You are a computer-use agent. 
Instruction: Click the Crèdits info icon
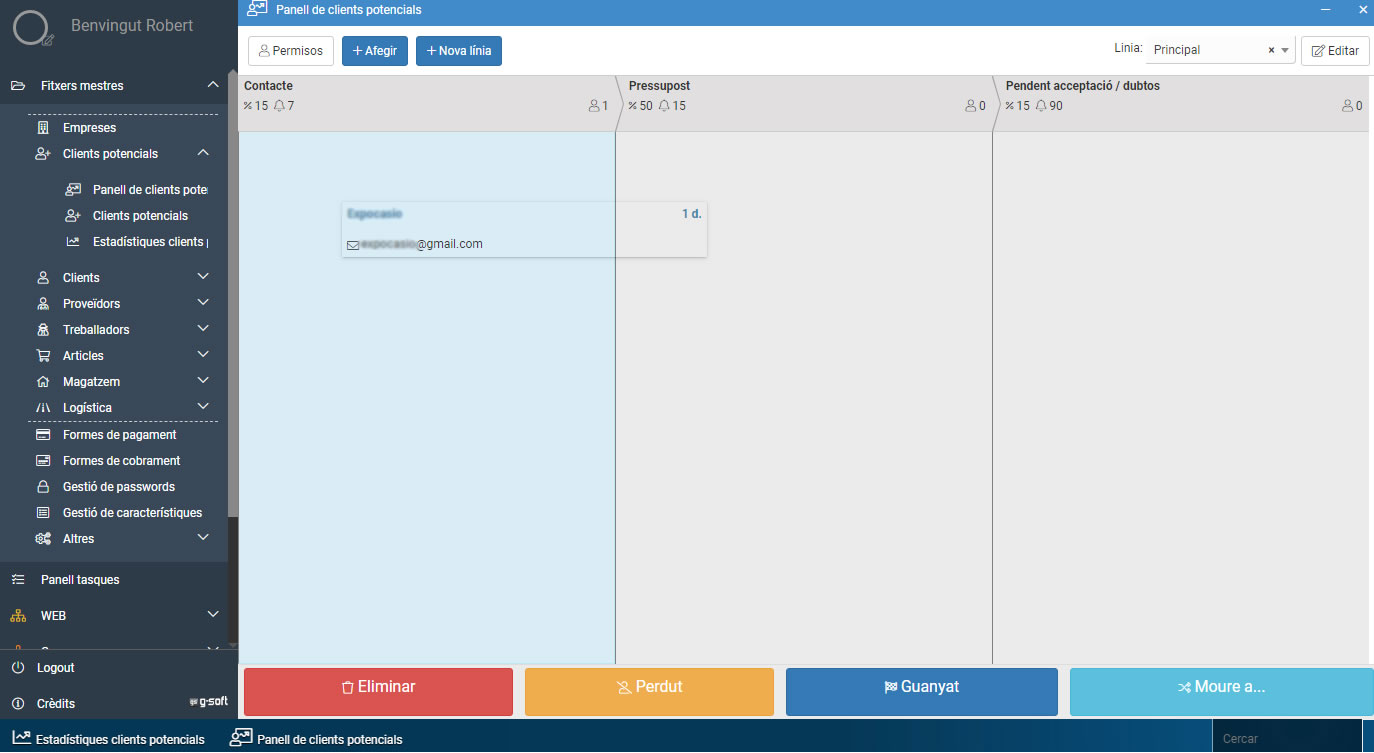click(x=18, y=704)
